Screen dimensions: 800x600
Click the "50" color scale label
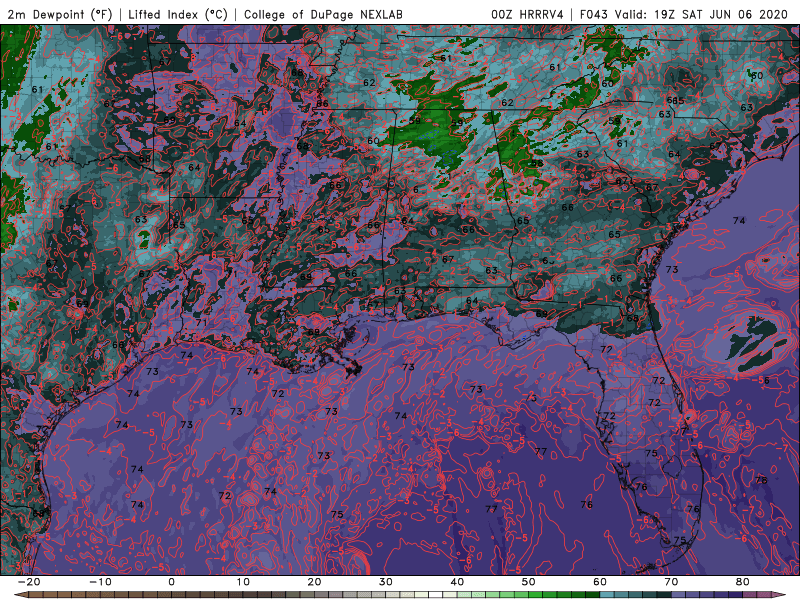[x=529, y=582]
